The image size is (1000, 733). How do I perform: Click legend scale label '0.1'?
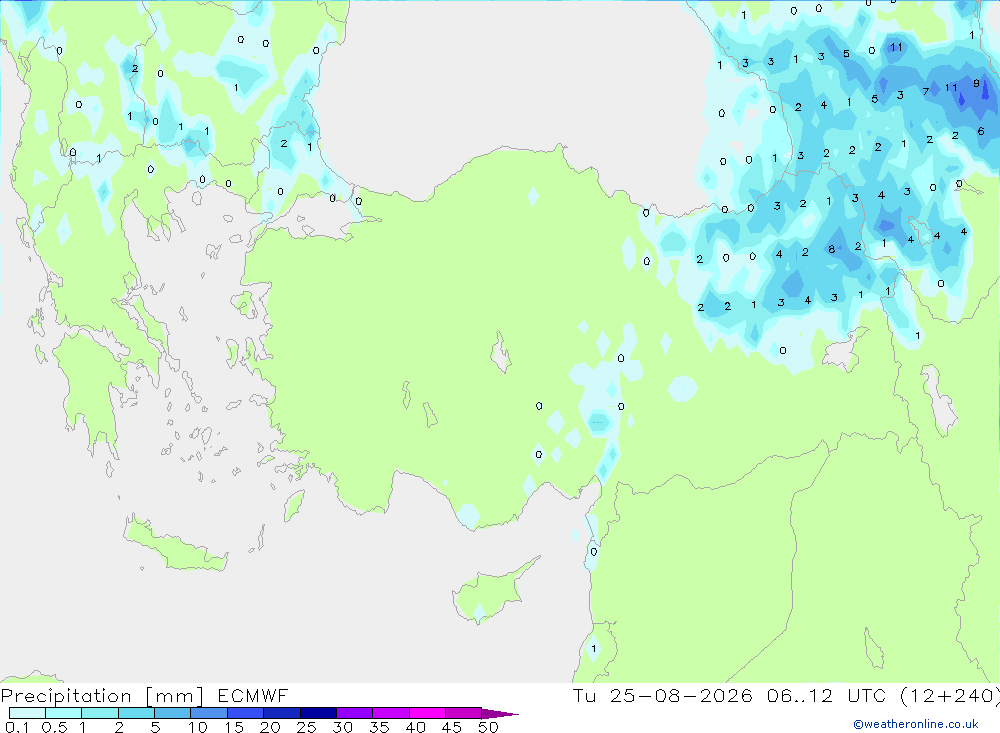[17, 727]
